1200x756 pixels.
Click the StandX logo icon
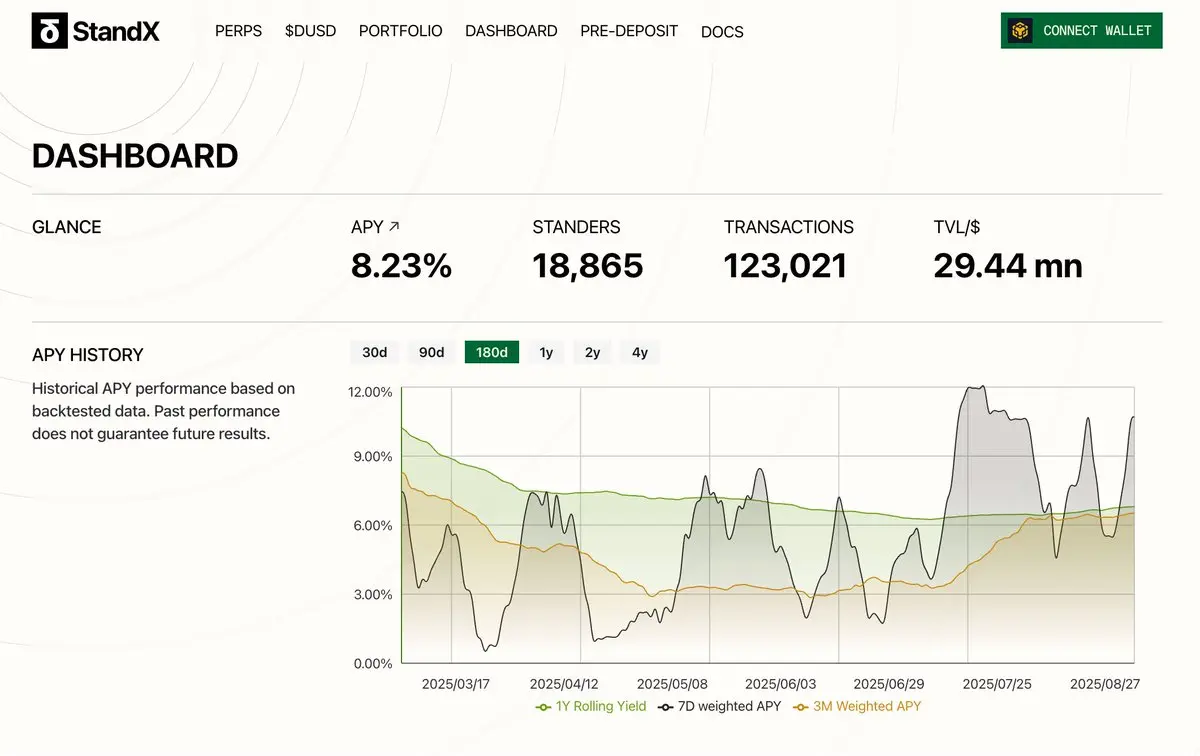[x=50, y=31]
